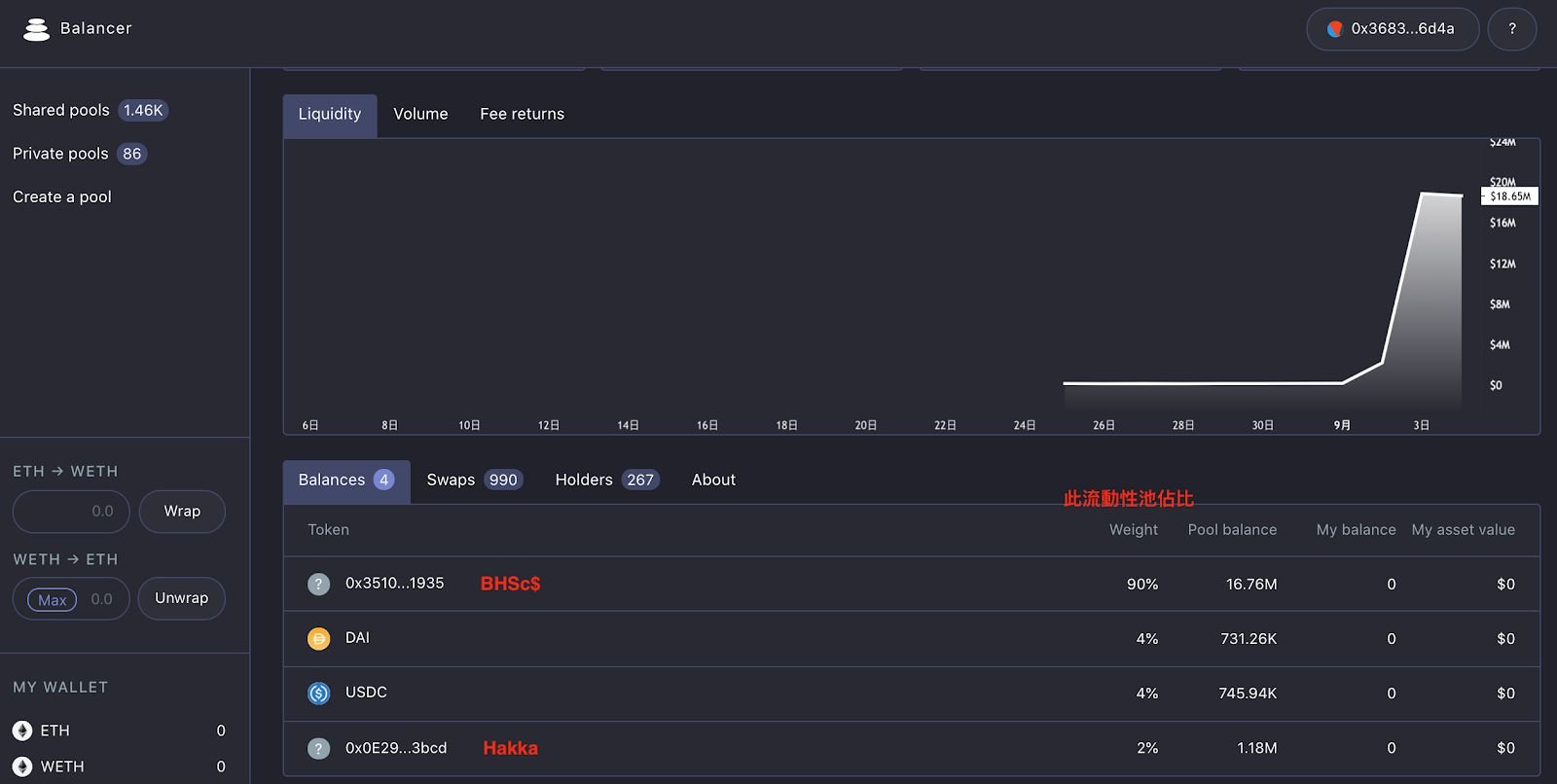
Task: Click the ETH icon in My Wallet
Action: tap(22, 731)
